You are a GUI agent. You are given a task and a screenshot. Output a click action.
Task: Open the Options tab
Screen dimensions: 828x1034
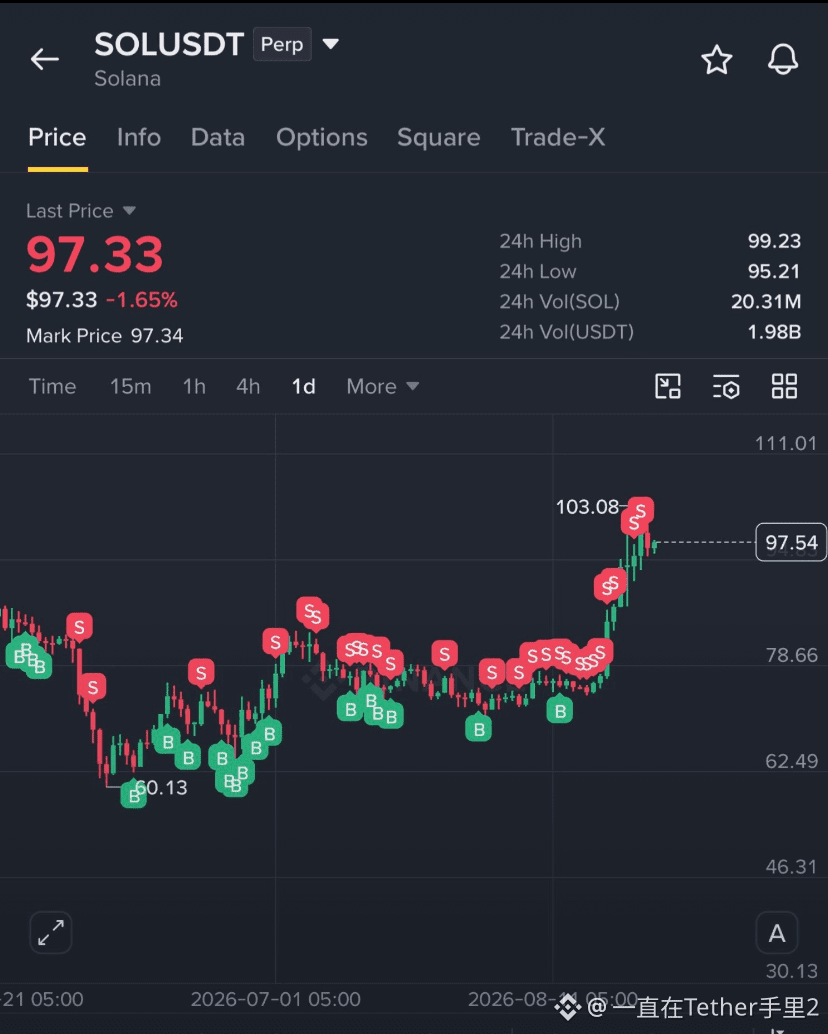322,137
